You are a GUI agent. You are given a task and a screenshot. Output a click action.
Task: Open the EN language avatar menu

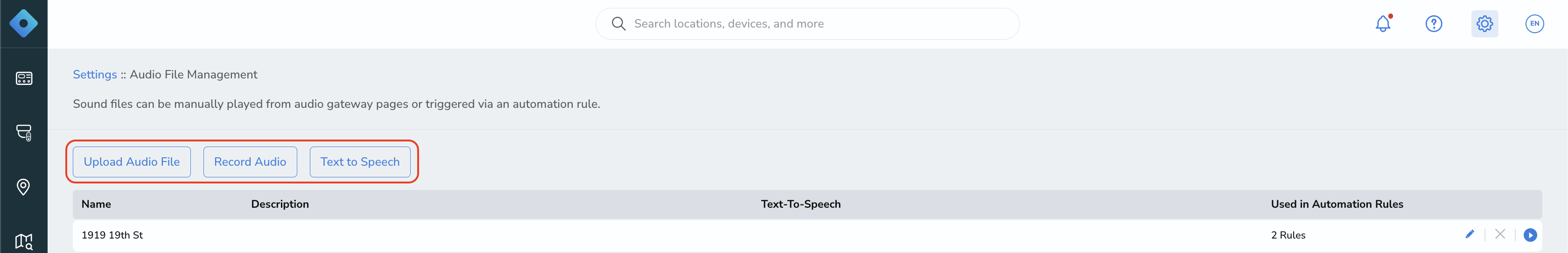[1534, 24]
